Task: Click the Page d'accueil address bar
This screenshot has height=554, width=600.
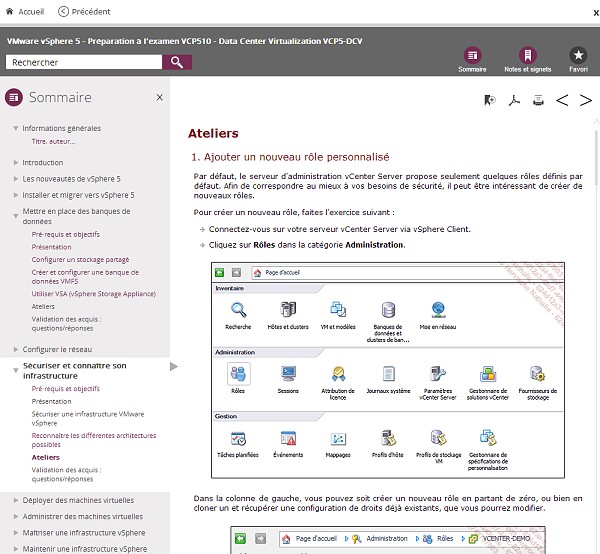Action: coord(407,272)
